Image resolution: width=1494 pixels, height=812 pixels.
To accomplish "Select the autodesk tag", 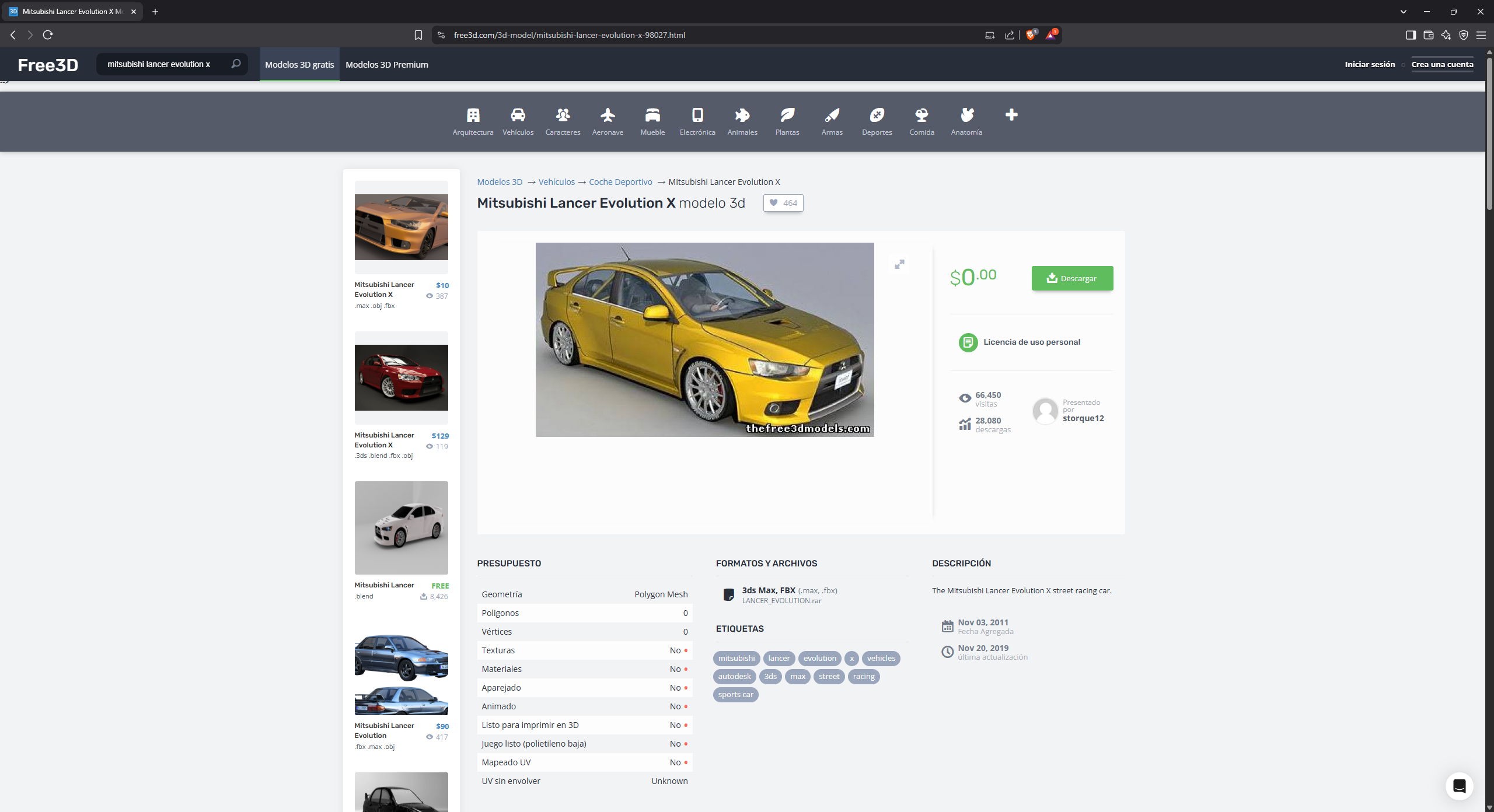I will 734,676.
